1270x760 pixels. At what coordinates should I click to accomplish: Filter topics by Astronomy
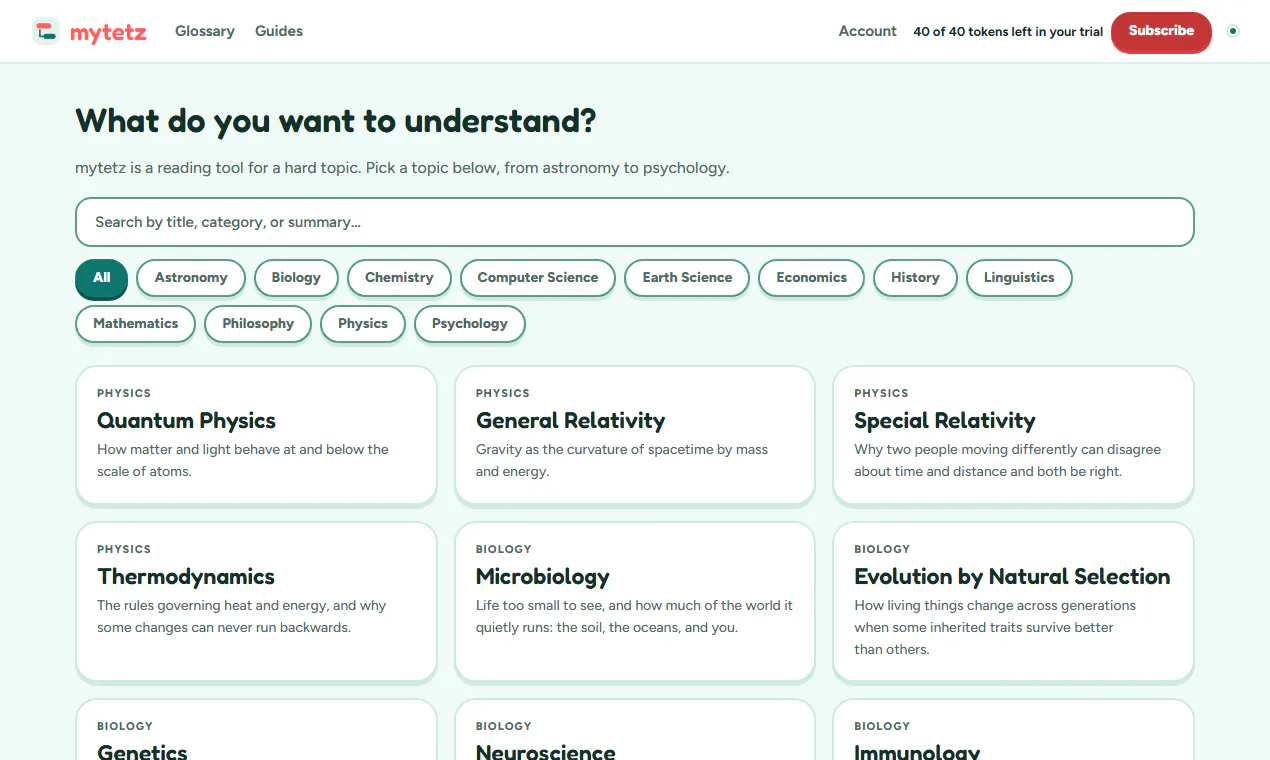click(x=191, y=278)
